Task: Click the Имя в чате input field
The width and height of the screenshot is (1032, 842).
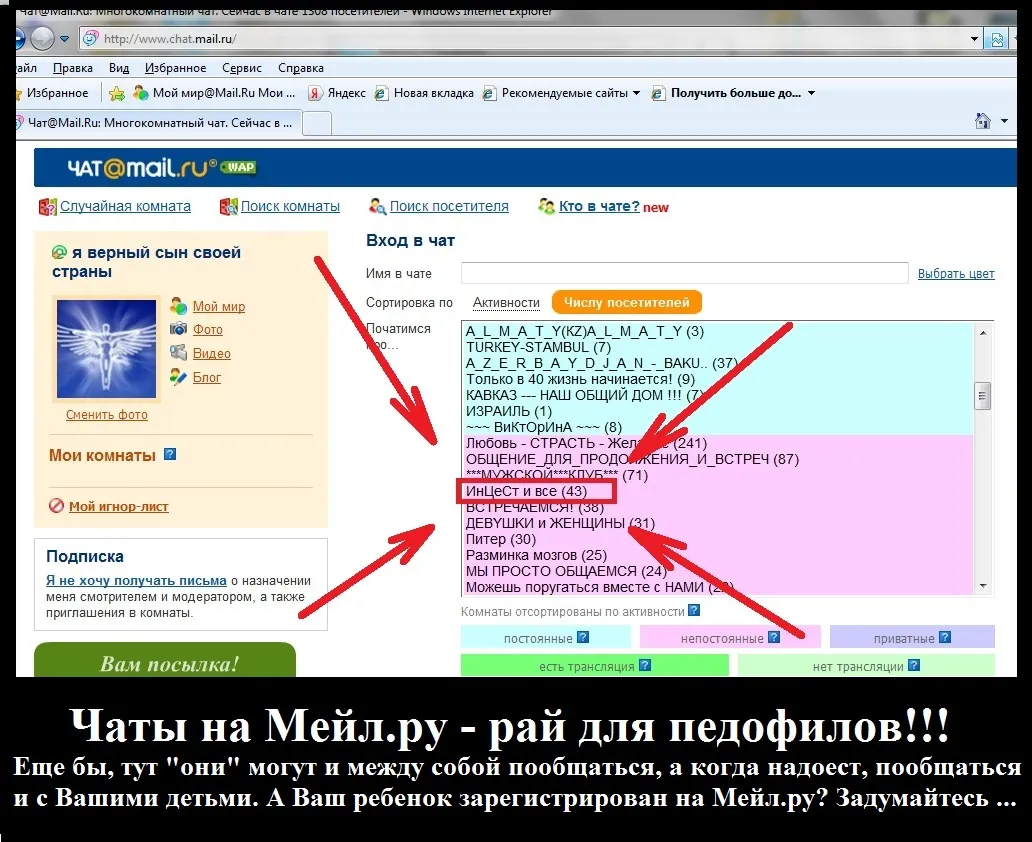Action: 684,273
